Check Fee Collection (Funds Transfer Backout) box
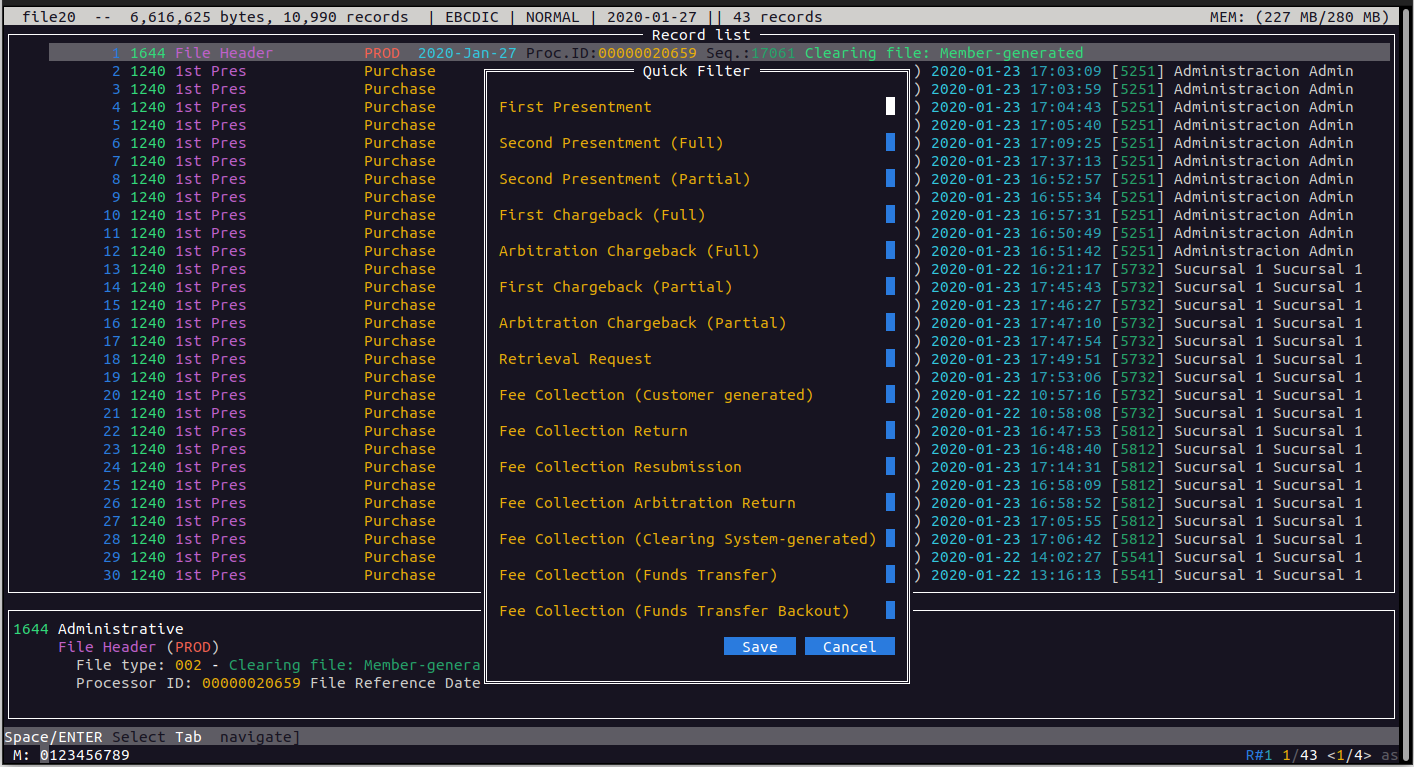1414x767 pixels. [890, 611]
